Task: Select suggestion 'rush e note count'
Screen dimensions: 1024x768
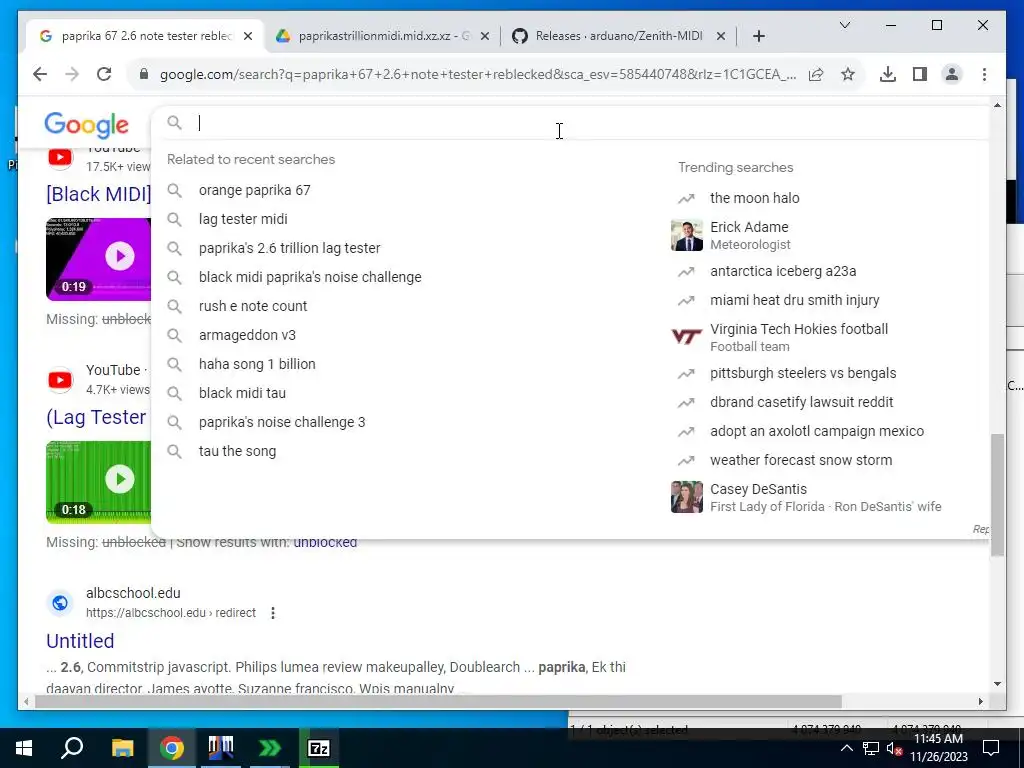Action: 253,306
